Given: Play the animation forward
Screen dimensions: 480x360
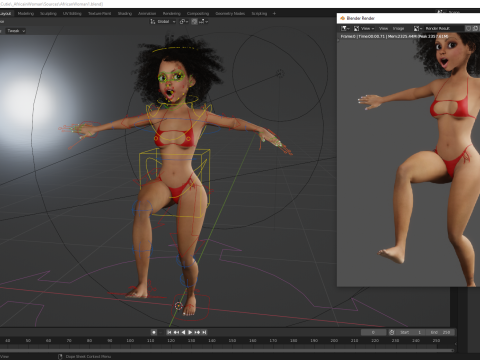Looking at the screenshot, I should coord(190,332).
